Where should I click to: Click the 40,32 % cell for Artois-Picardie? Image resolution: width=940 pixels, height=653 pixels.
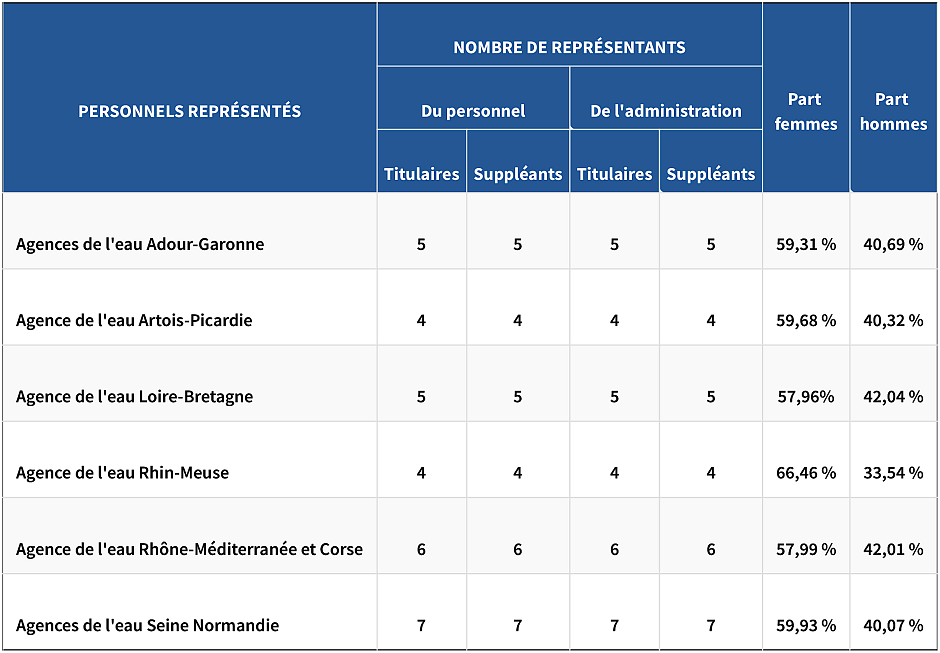893,320
